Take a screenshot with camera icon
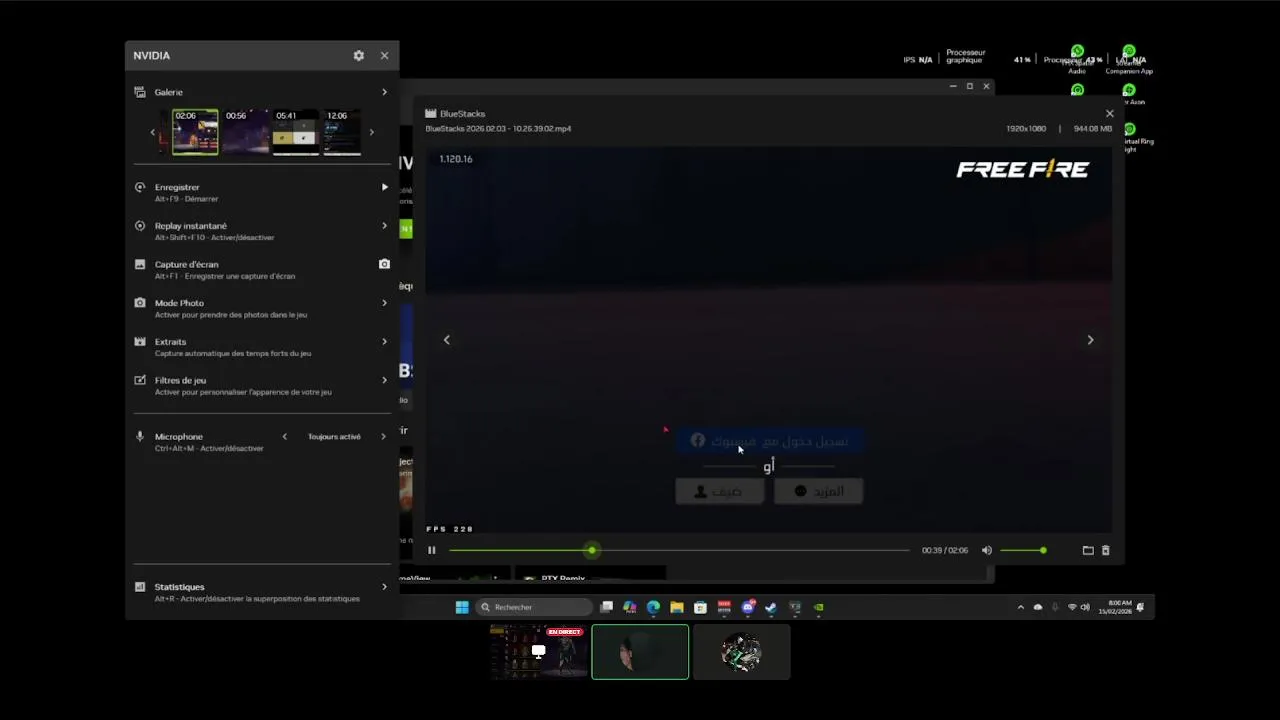This screenshot has height=720, width=1280. tap(384, 264)
